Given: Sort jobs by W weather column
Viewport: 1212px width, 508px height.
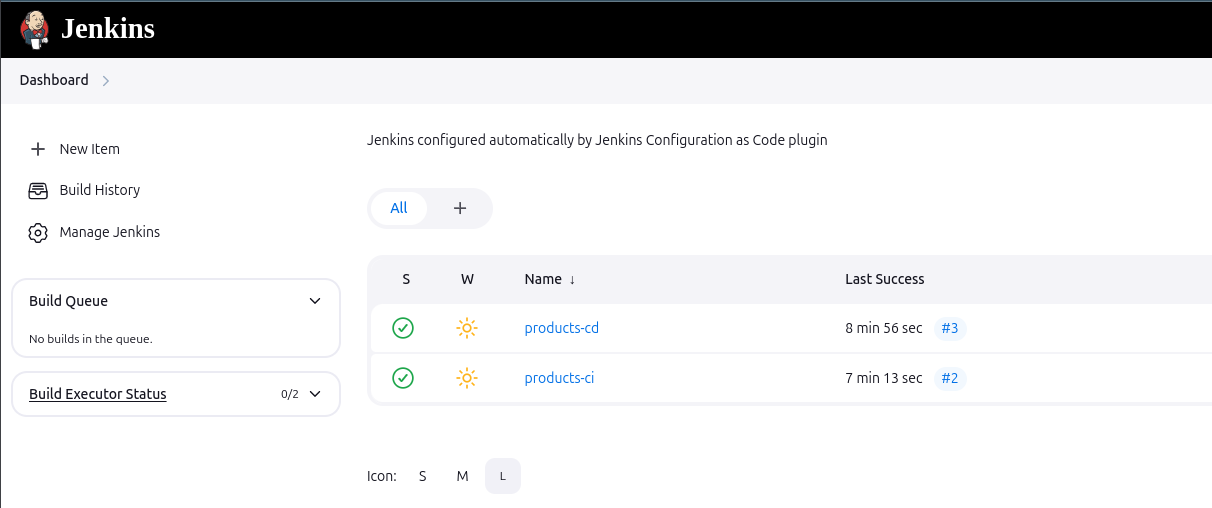Looking at the screenshot, I should pos(467,279).
